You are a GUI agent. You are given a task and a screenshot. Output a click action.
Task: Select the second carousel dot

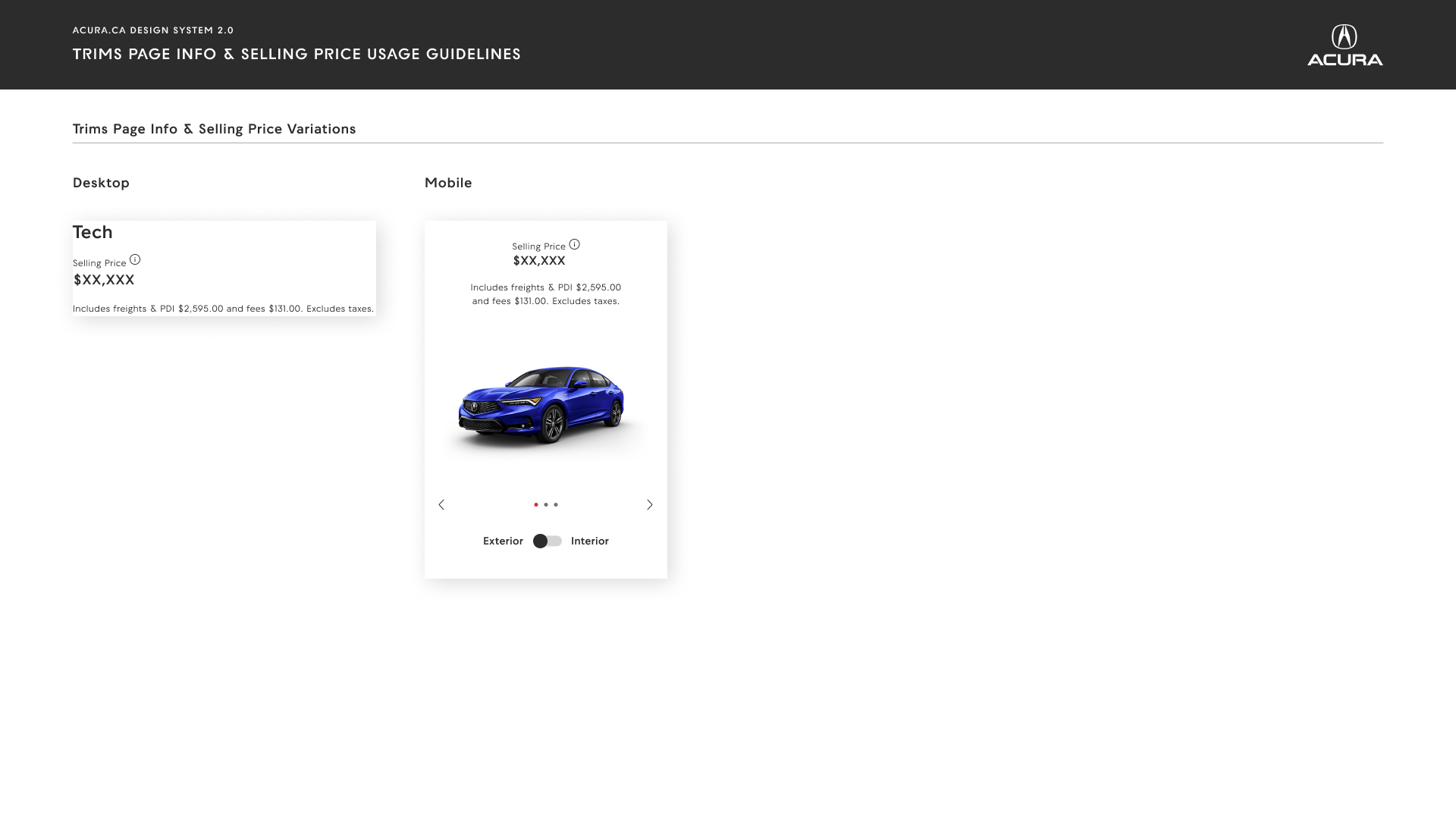[546, 504]
